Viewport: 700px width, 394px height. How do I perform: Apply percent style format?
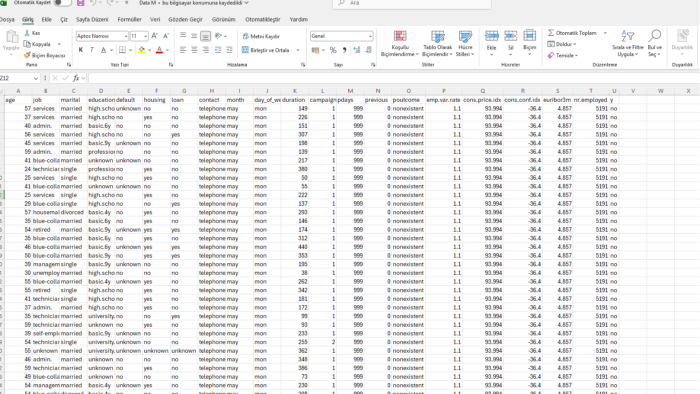(x=333, y=50)
